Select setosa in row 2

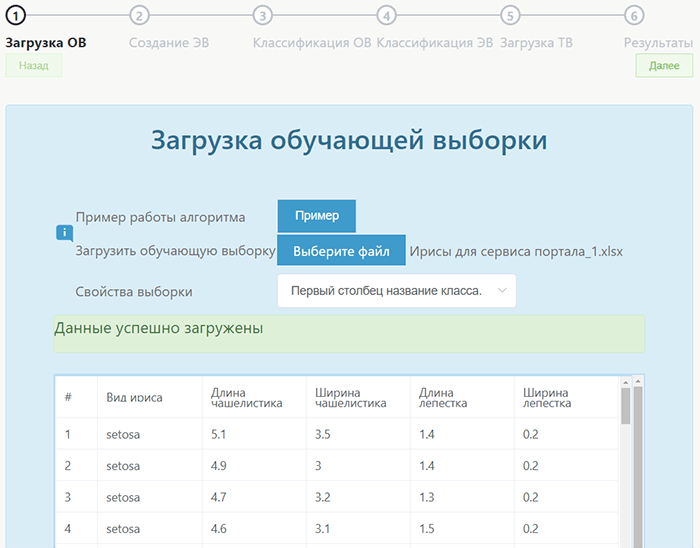point(123,466)
